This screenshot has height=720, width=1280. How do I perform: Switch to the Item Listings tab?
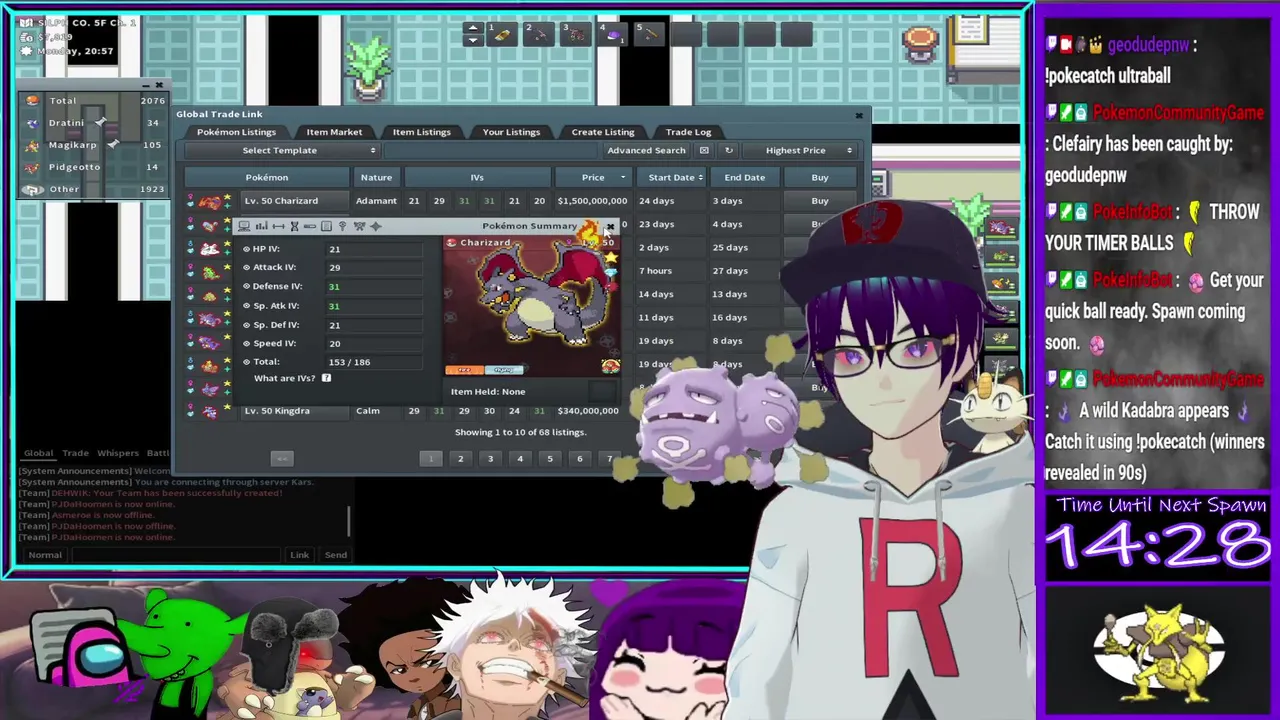point(421,132)
